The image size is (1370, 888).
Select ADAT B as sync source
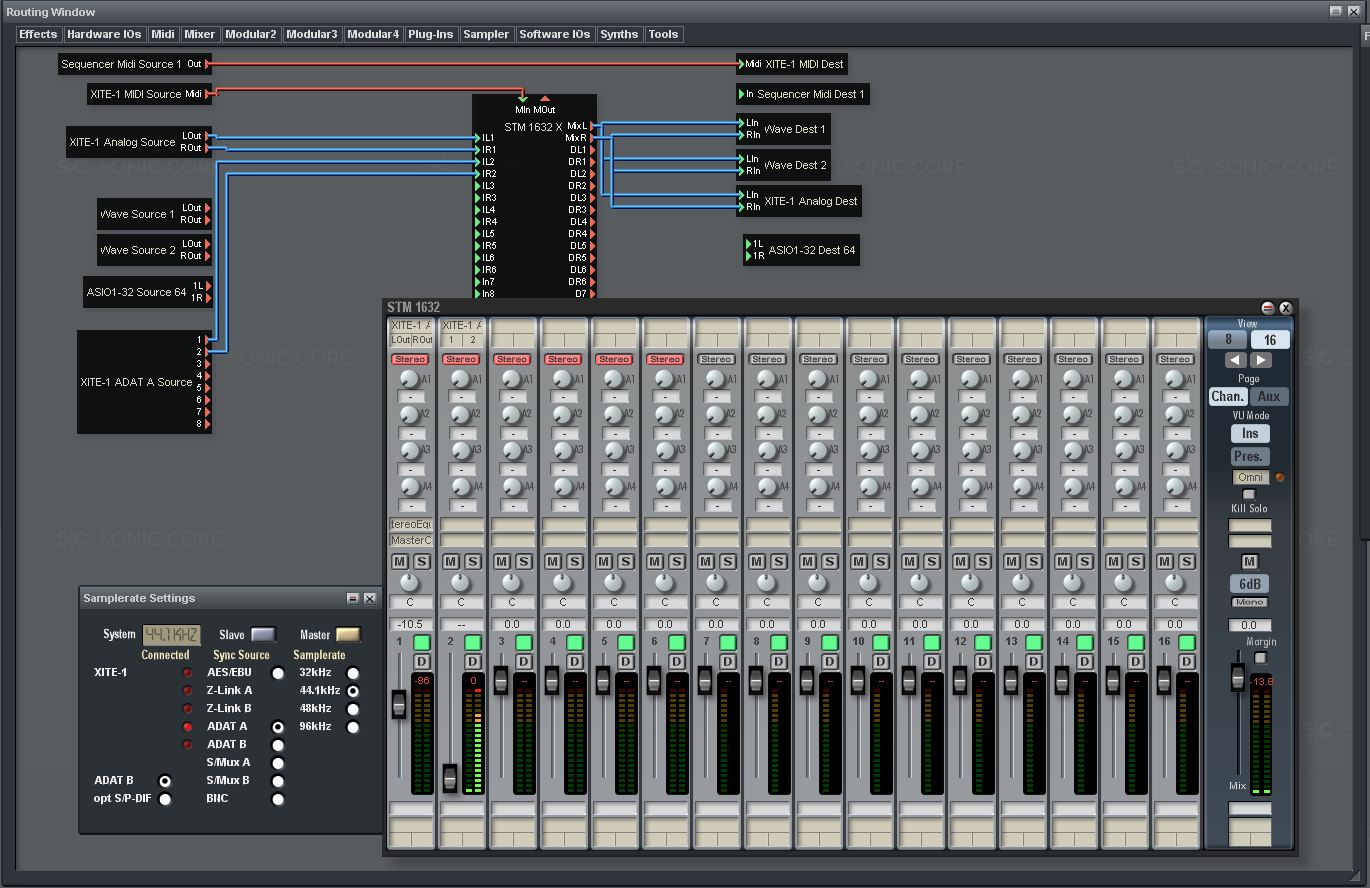pos(278,745)
